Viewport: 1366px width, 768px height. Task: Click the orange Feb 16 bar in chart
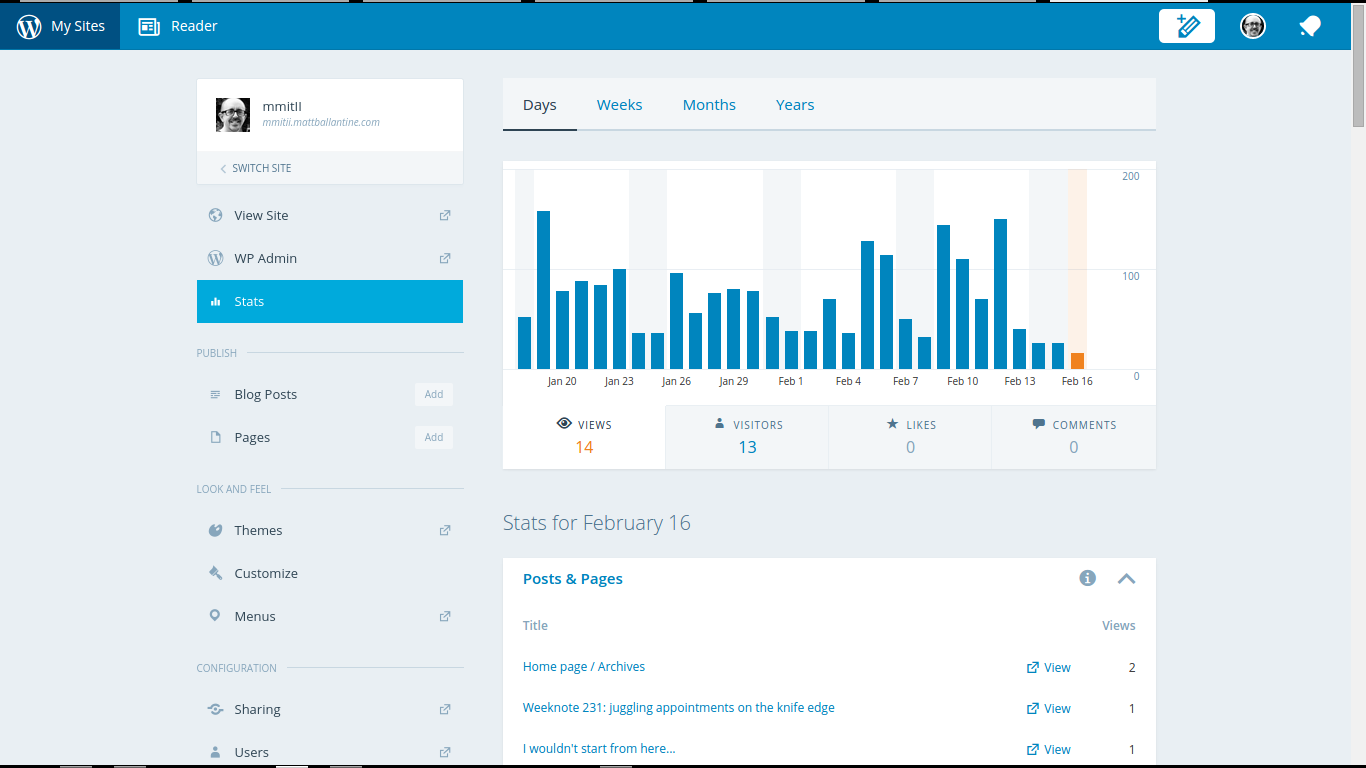click(1077, 361)
